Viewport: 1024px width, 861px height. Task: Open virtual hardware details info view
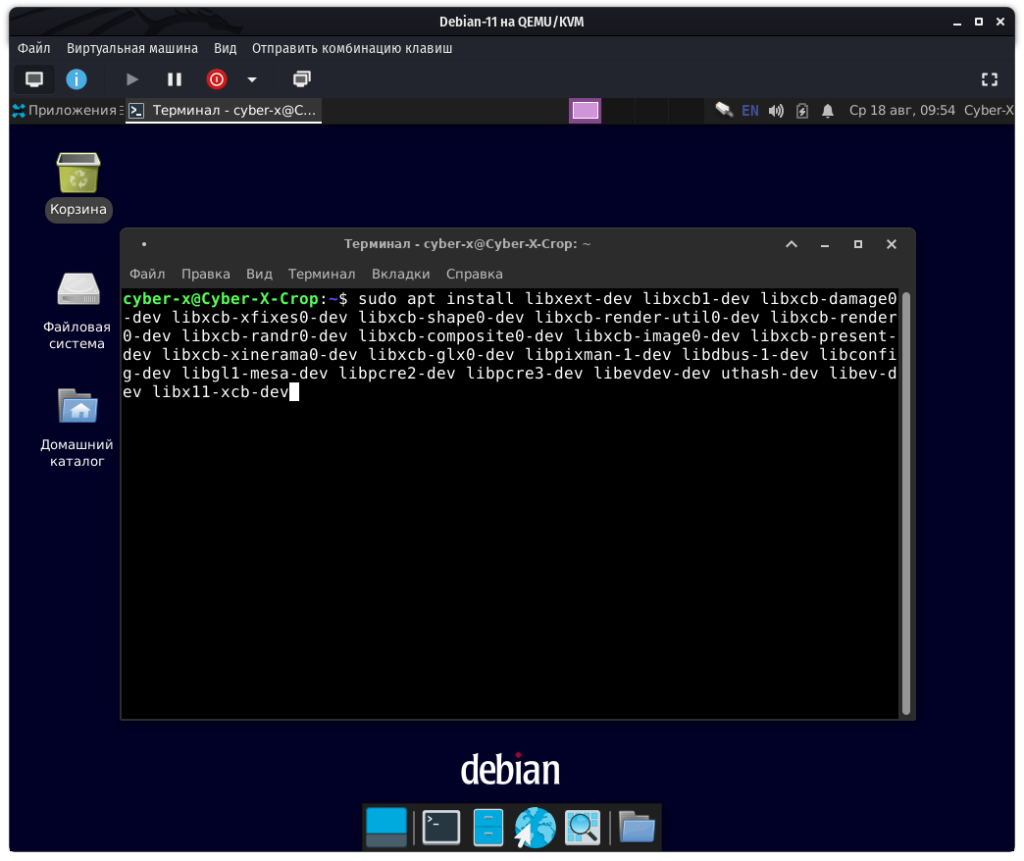(76, 79)
